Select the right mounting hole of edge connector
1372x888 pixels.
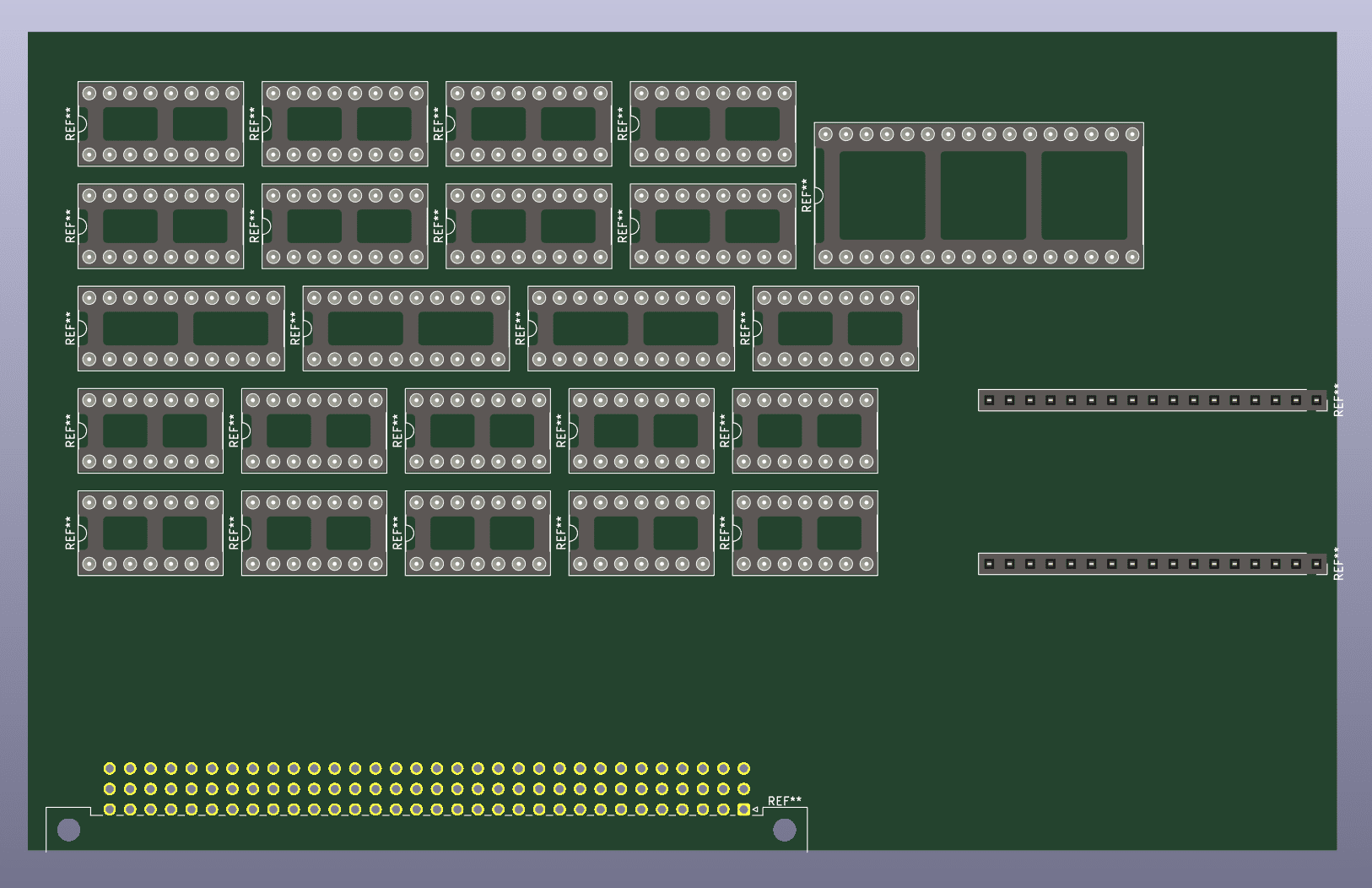[x=785, y=830]
